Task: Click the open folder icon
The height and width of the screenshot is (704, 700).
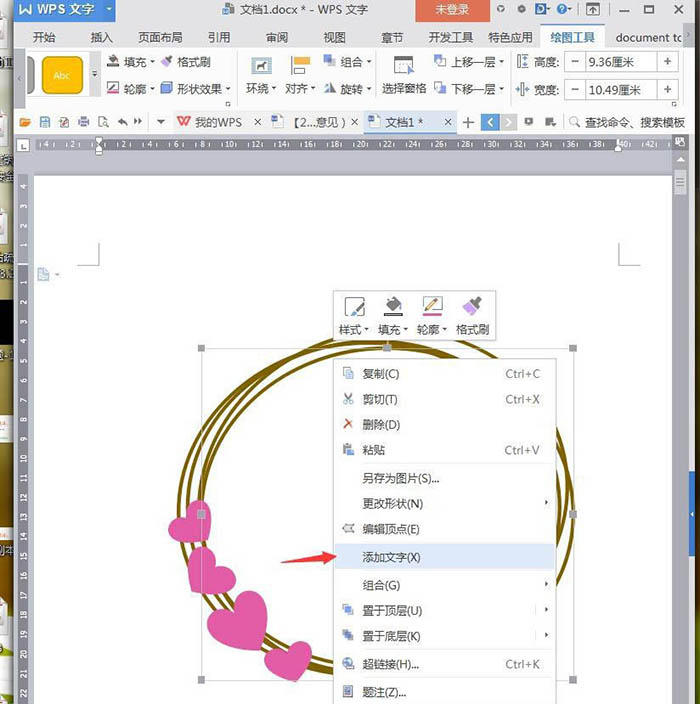Action: (25, 122)
